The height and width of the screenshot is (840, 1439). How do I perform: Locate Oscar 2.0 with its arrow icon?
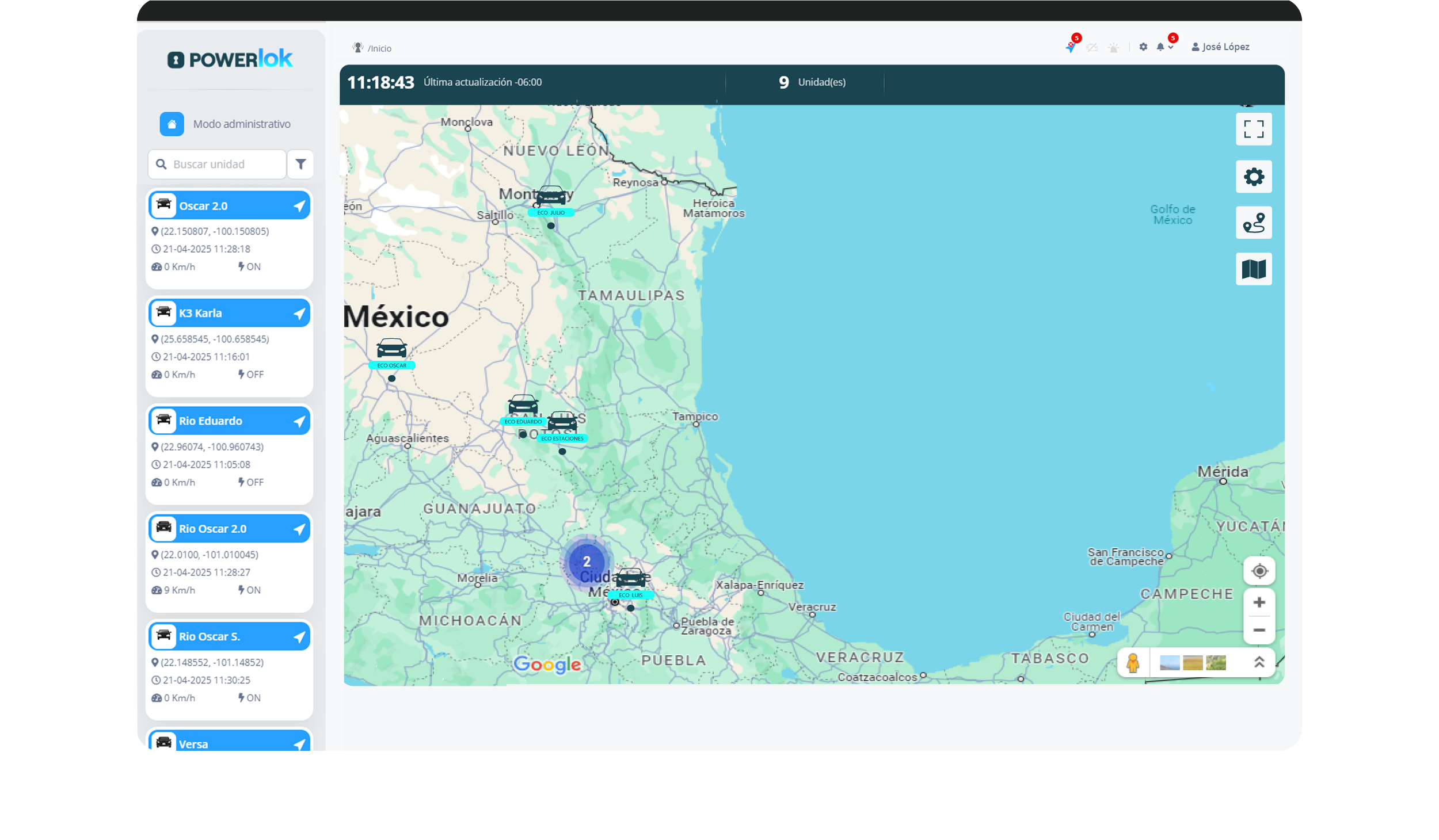coord(299,206)
